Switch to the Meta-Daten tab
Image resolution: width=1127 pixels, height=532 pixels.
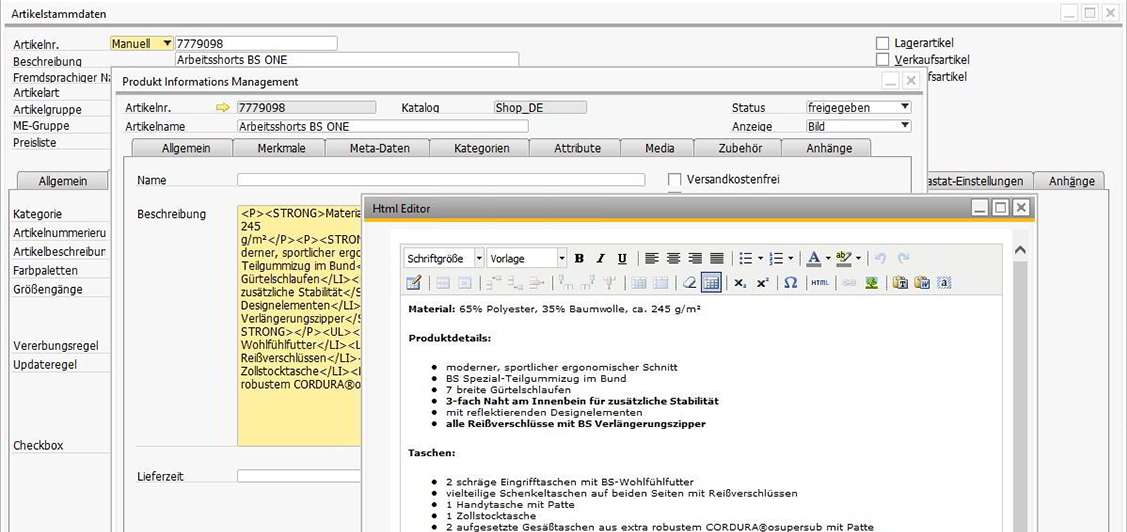tap(380, 149)
